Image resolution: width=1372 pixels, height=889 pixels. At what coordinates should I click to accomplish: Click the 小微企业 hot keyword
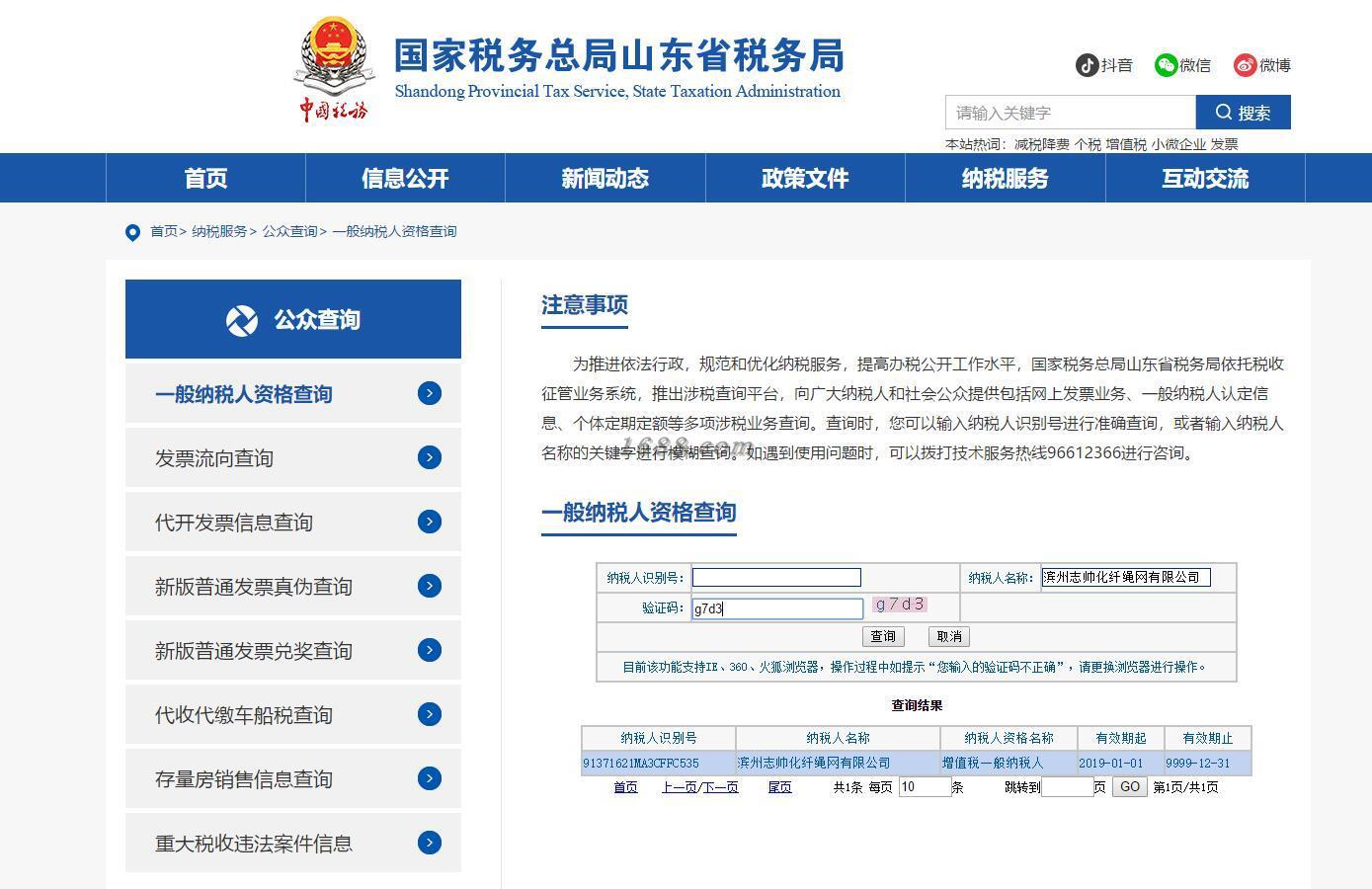pos(1178,144)
